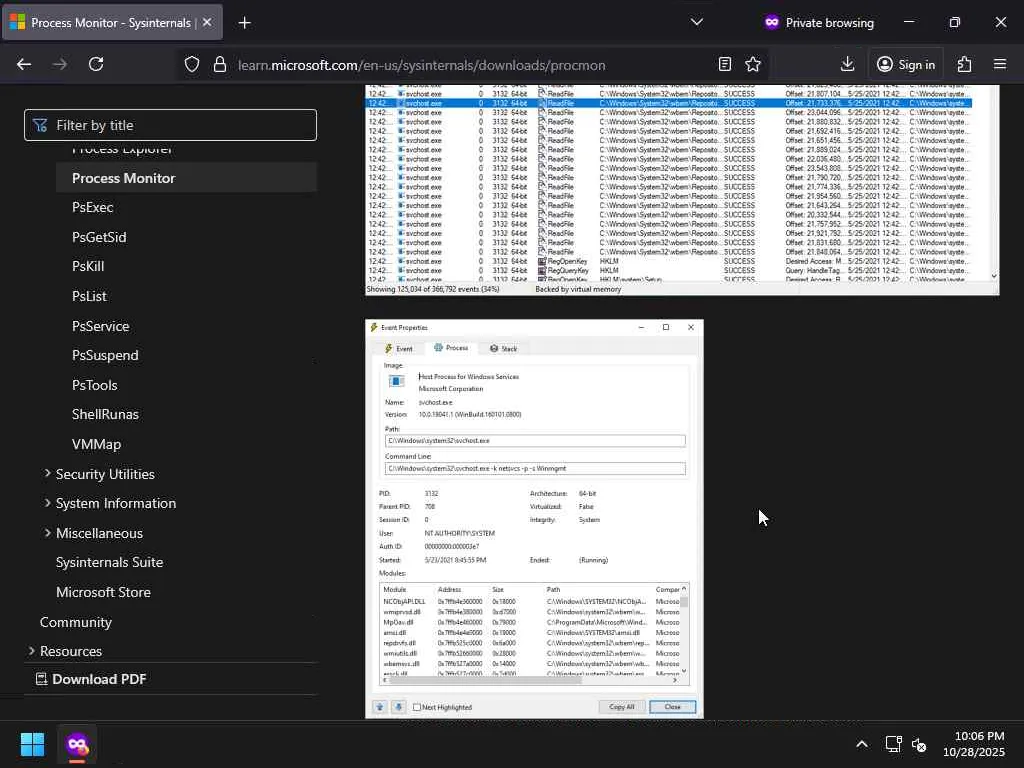Screen dimensions: 1024x768
Task: Click the Event Properties dialog screenshot
Action: point(534,519)
